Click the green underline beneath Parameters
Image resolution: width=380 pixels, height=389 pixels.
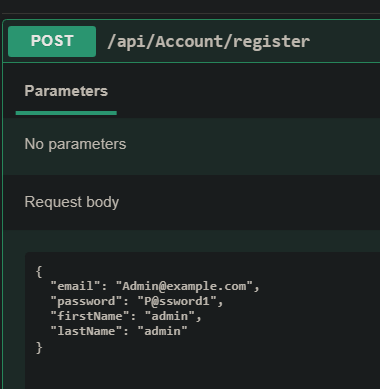(66, 113)
